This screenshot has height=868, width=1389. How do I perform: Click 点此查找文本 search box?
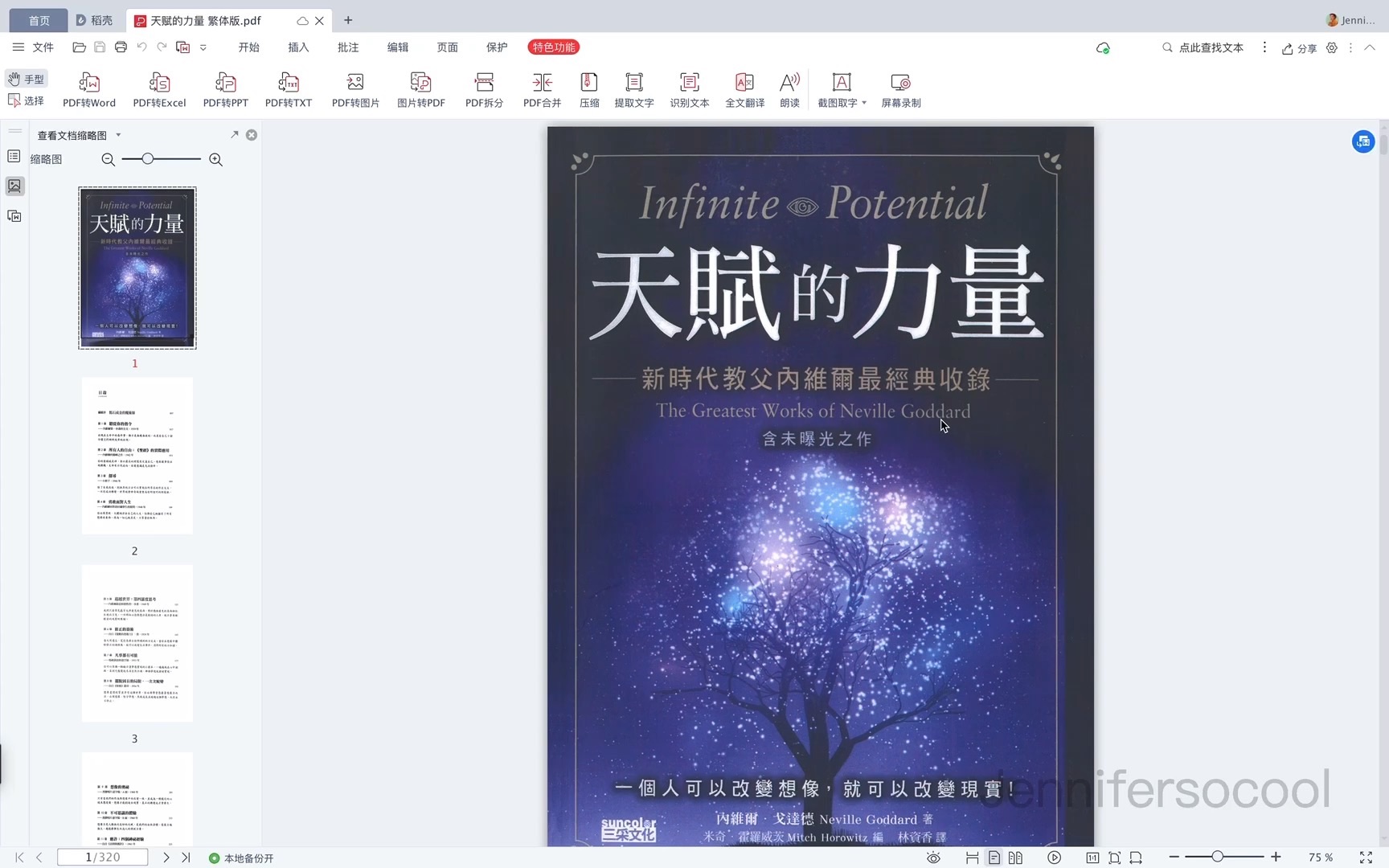tap(1203, 47)
